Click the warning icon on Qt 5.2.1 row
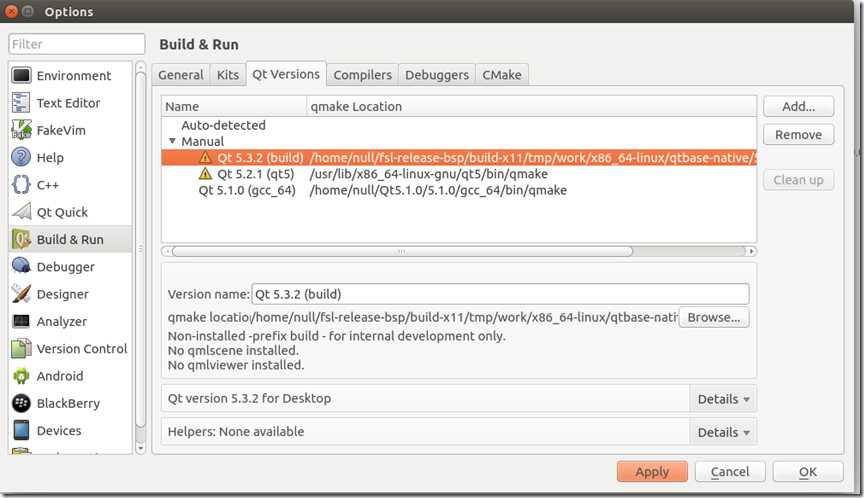Screen dimensions: 864x498 pos(205,174)
